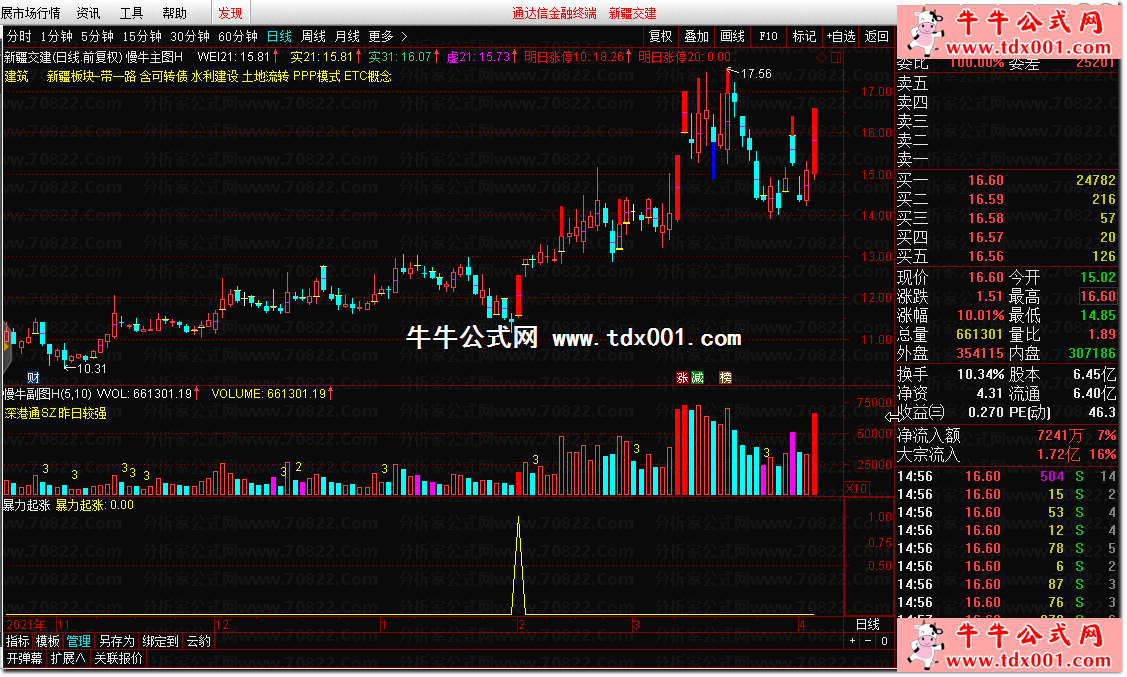Screen dimensions: 1127x677
Task: Open F10 company info
Action: (x=768, y=36)
